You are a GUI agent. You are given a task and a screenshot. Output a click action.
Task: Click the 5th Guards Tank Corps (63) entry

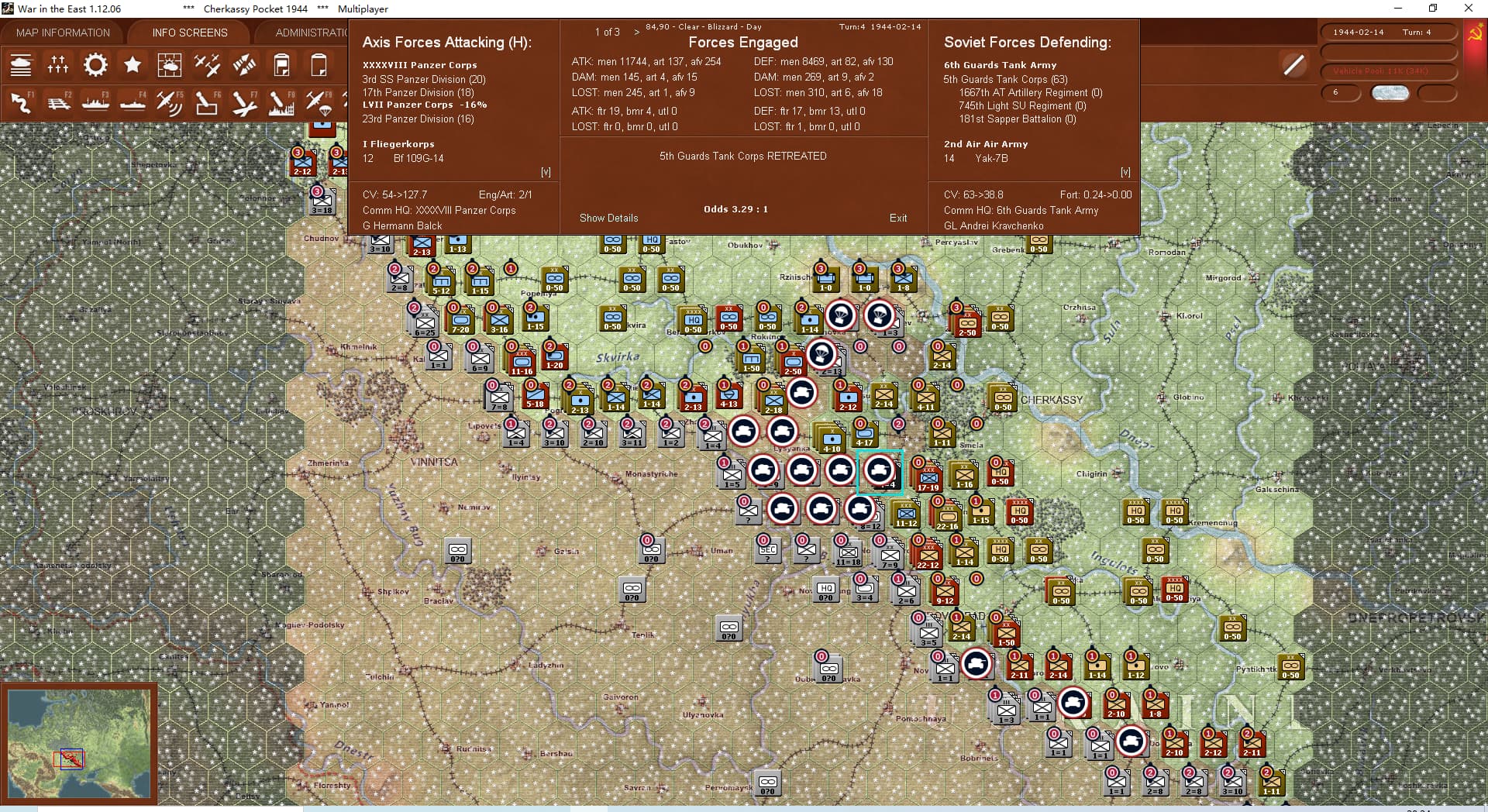[x=1005, y=79]
